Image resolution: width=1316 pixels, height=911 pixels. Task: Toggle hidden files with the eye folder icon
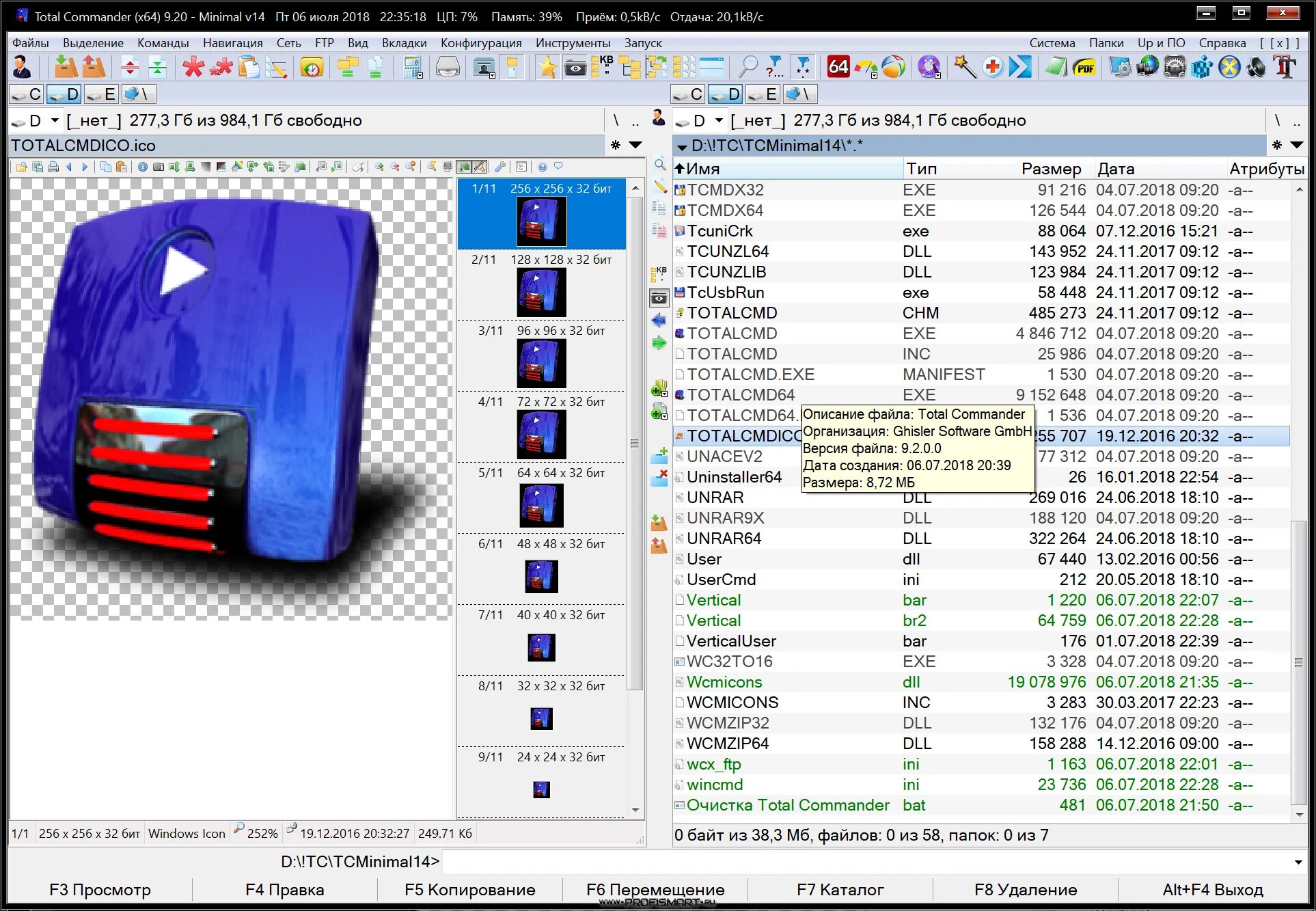pyautogui.click(x=575, y=67)
